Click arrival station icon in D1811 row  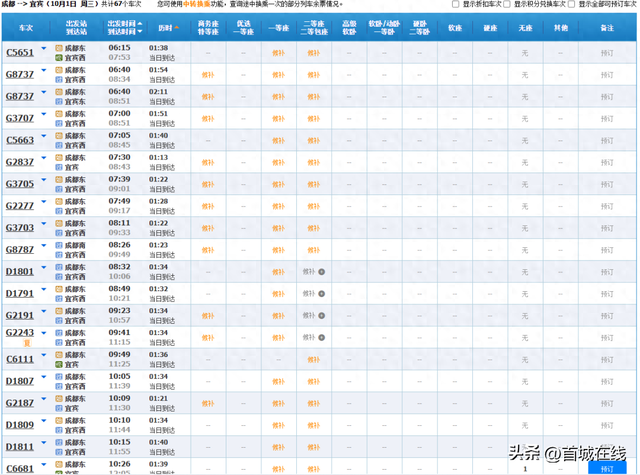59,452
